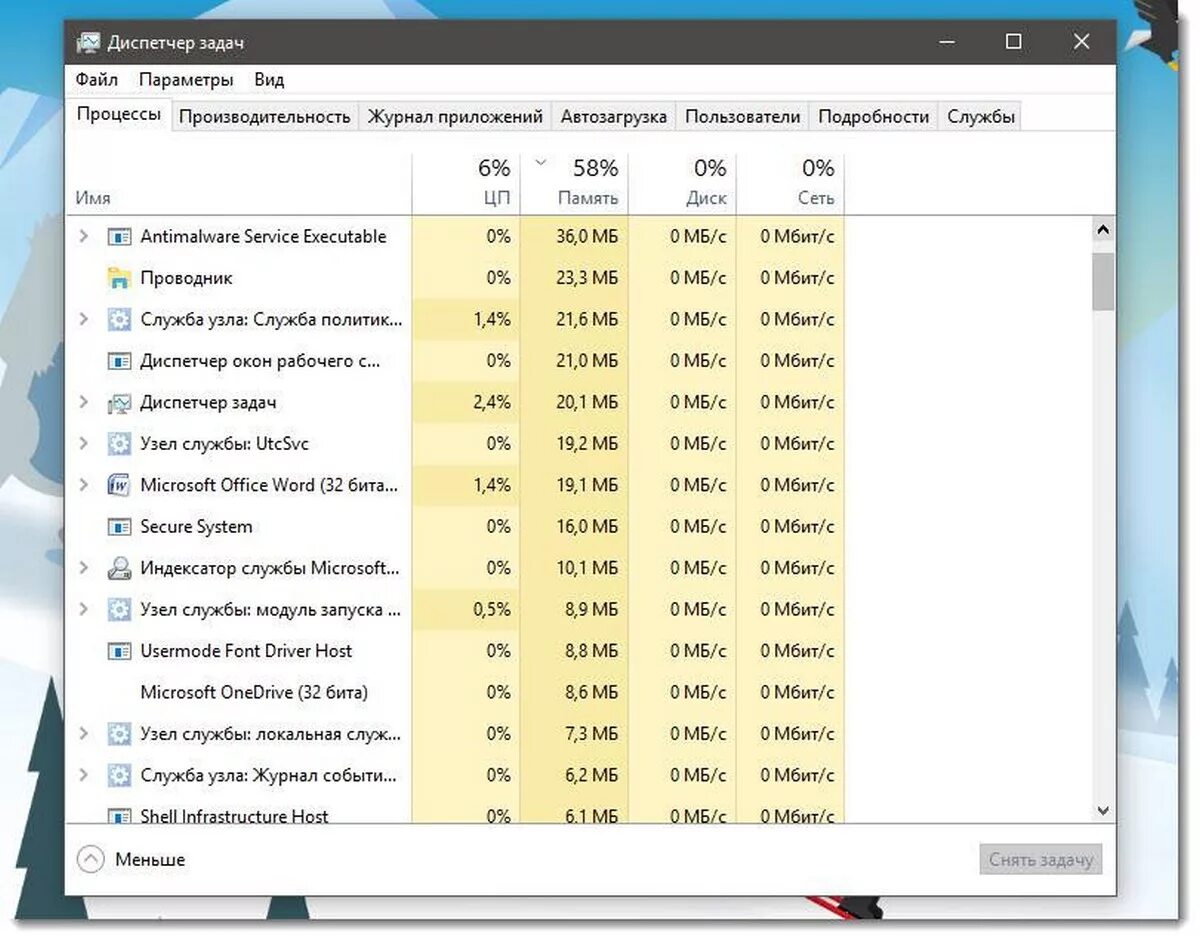Maximize the Диспетчер задач window
The width and height of the screenshot is (1200, 941).
point(1013,42)
